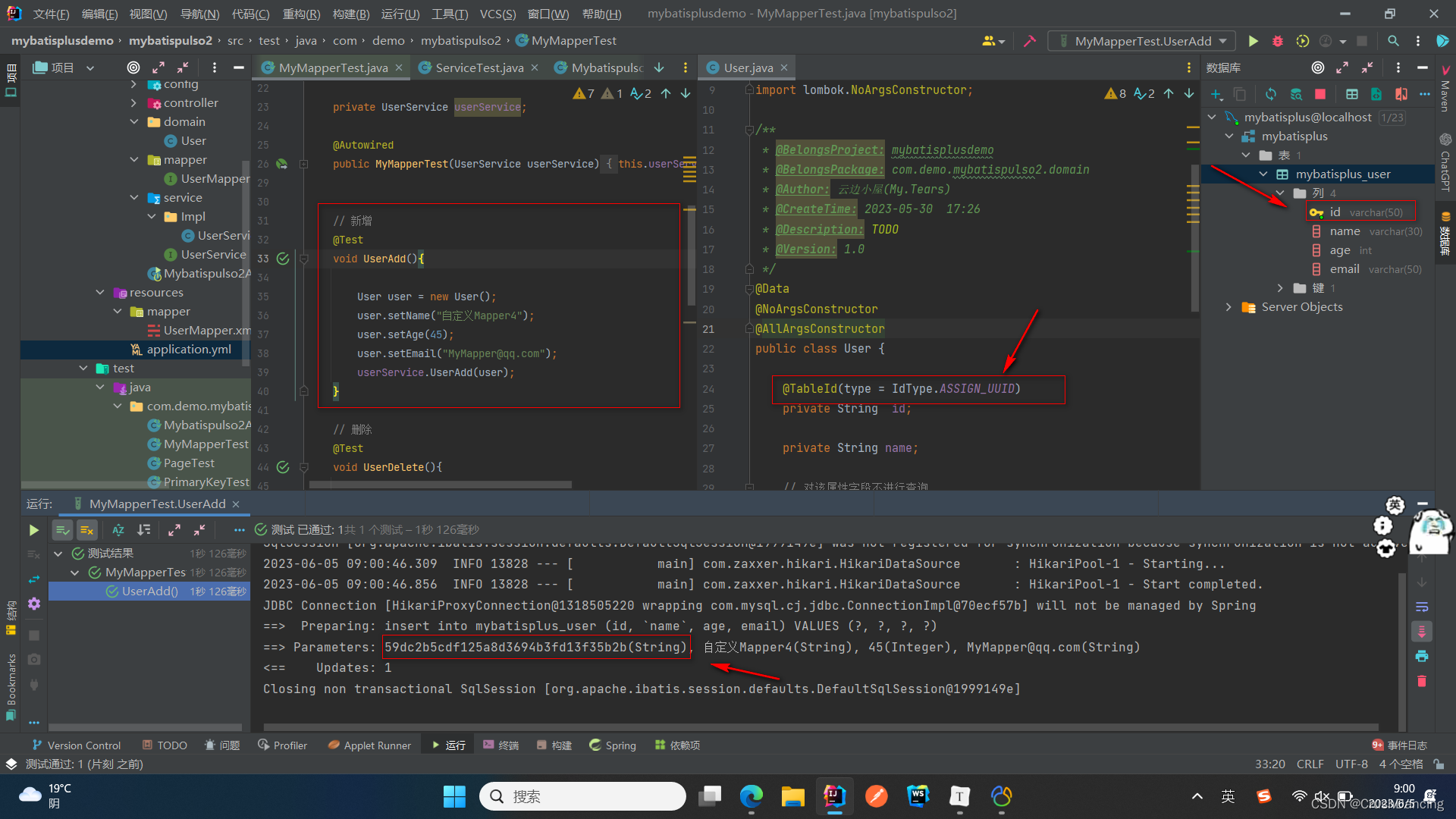The height and width of the screenshot is (819, 1456).
Task: Click the green Run button in top toolbar
Action: click(x=1253, y=41)
